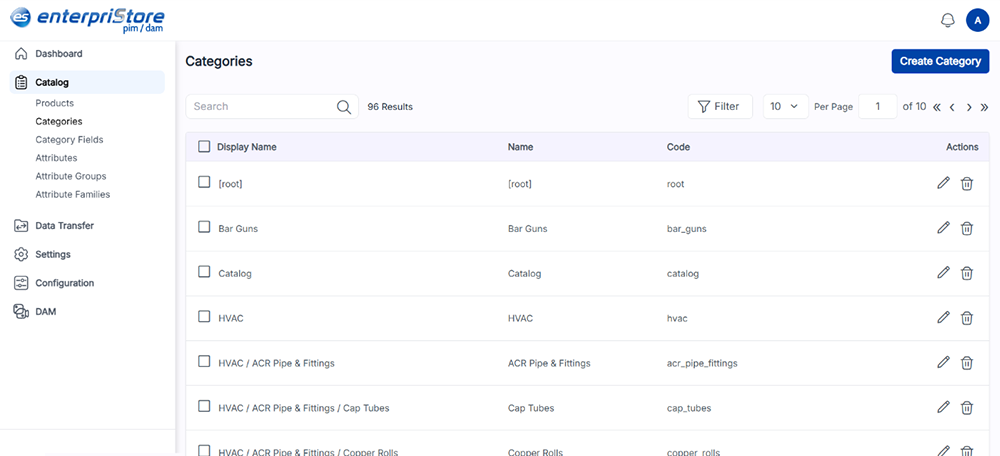Click the bar_guns code cell
Image resolution: width=1000 pixels, height=456 pixels.
pyautogui.click(x=686, y=228)
